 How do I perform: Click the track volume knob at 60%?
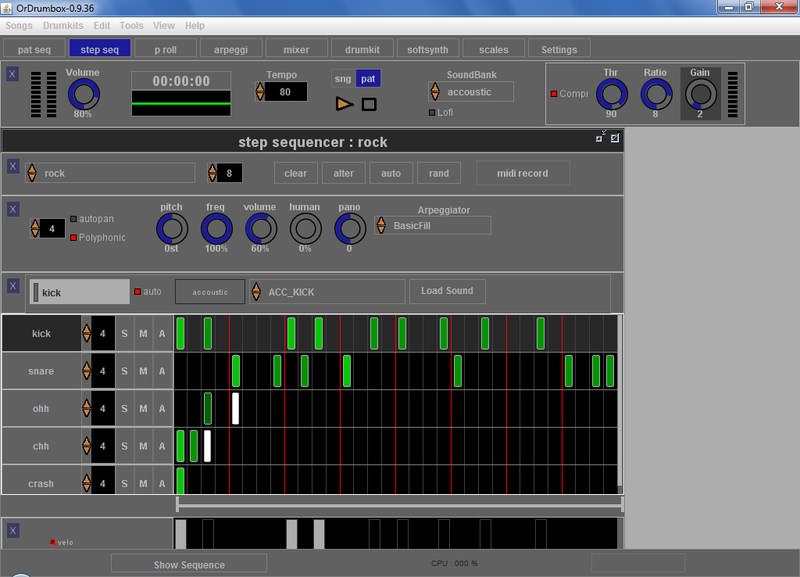(261, 229)
